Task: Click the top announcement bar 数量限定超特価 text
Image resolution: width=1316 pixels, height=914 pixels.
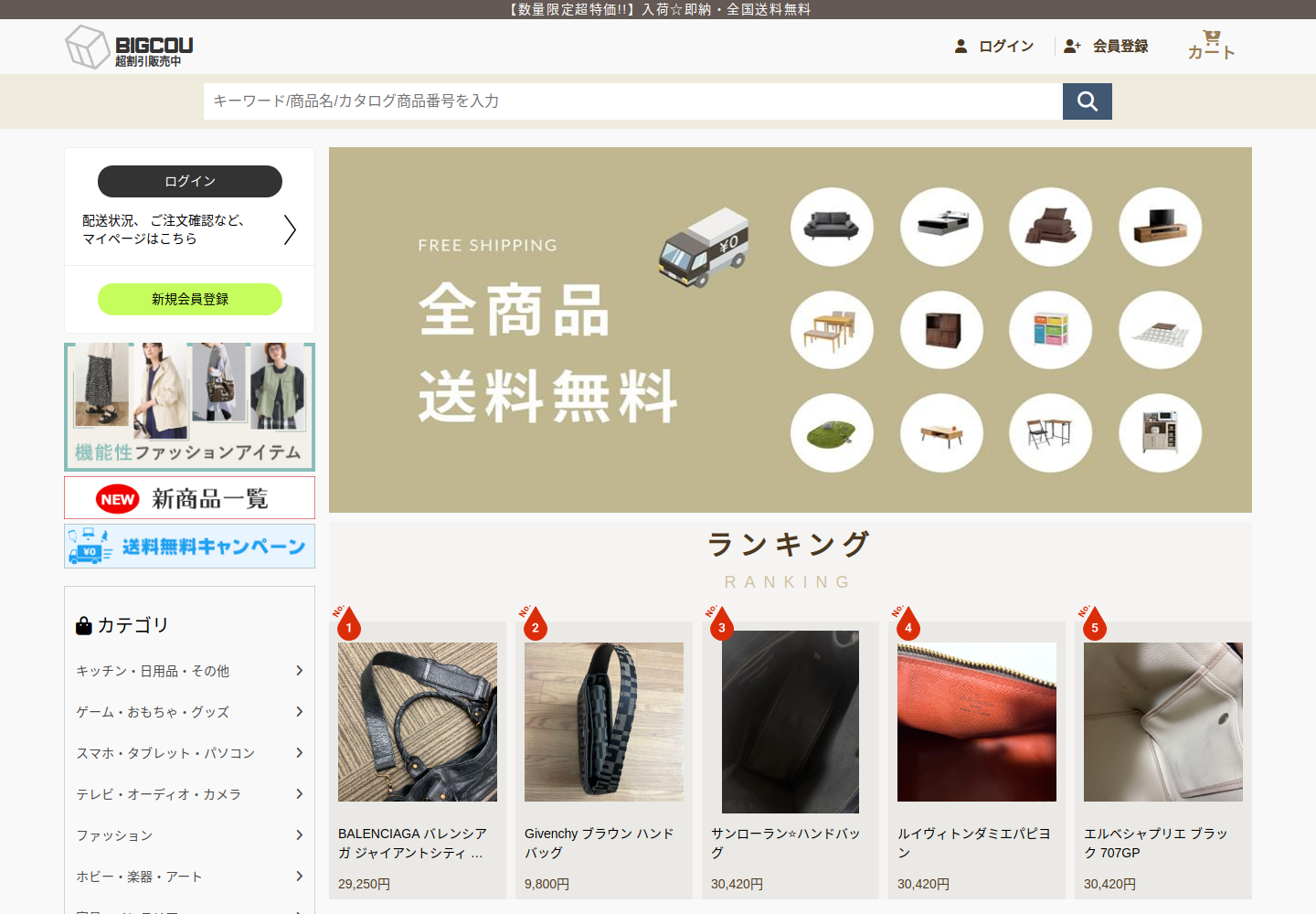Action: [x=658, y=9]
